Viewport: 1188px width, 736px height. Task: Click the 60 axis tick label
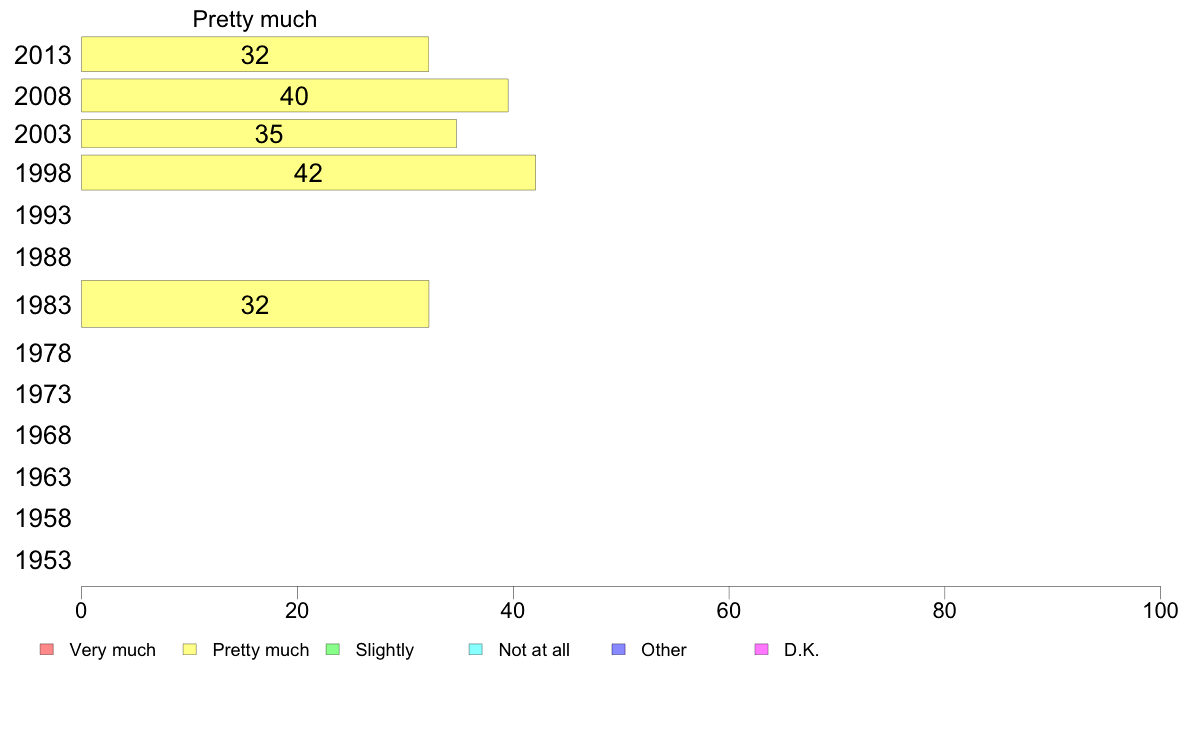pos(729,611)
